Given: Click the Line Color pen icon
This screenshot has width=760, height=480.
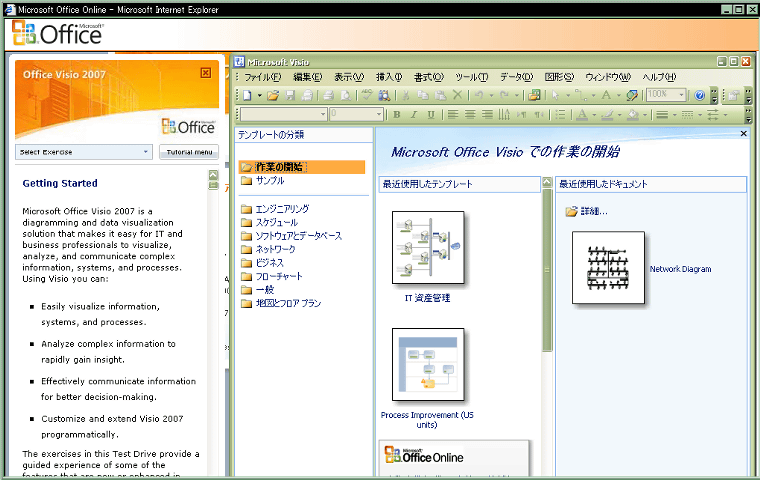Looking at the screenshot, I should pyautogui.click(x=607, y=114).
